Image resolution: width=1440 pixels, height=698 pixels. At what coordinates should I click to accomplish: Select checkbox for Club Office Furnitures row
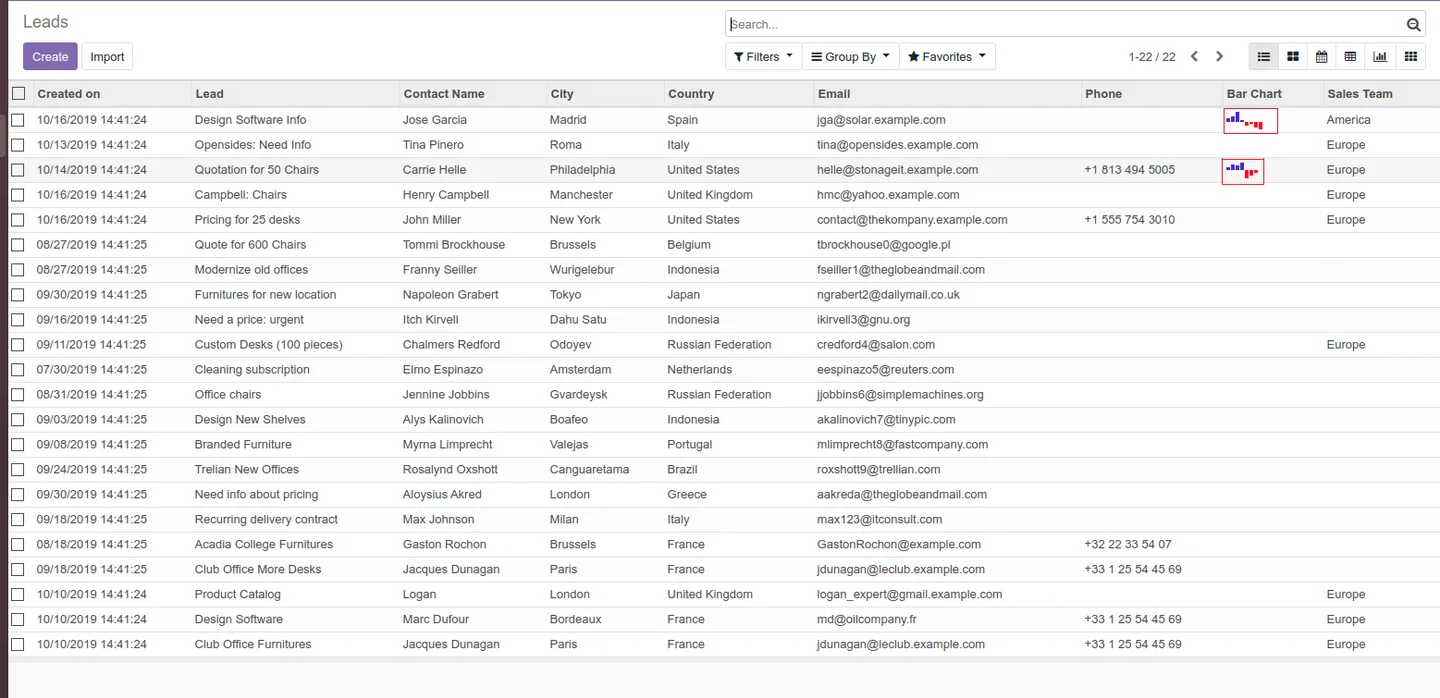click(x=18, y=644)
